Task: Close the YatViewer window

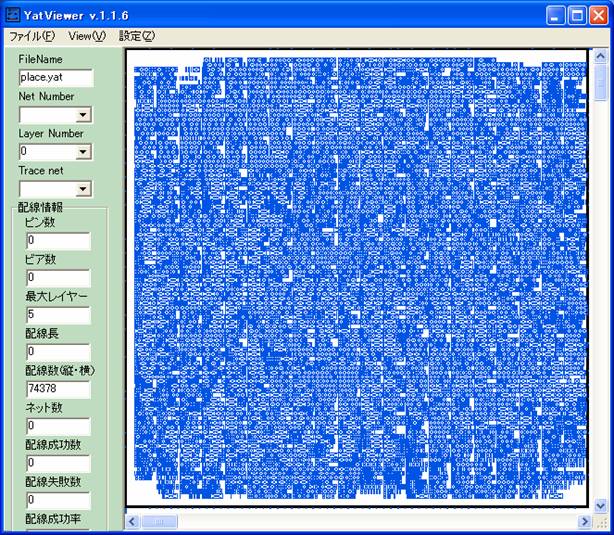Action: click(x=599, y=16)
